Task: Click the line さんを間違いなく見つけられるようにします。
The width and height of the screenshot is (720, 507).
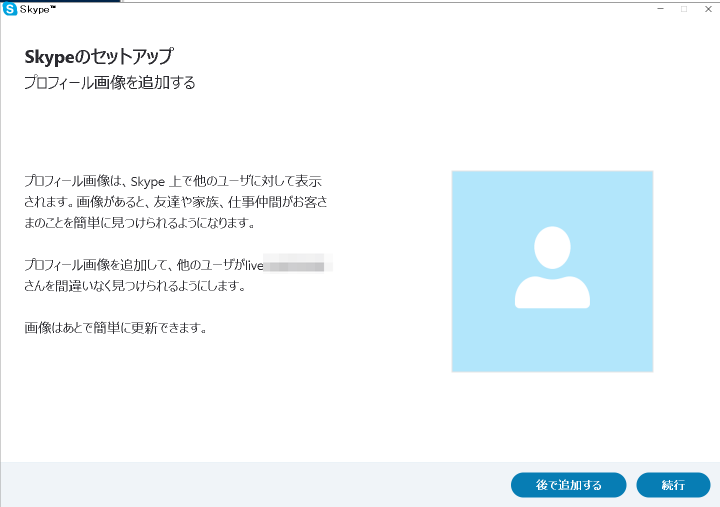Action: point(135,286)
